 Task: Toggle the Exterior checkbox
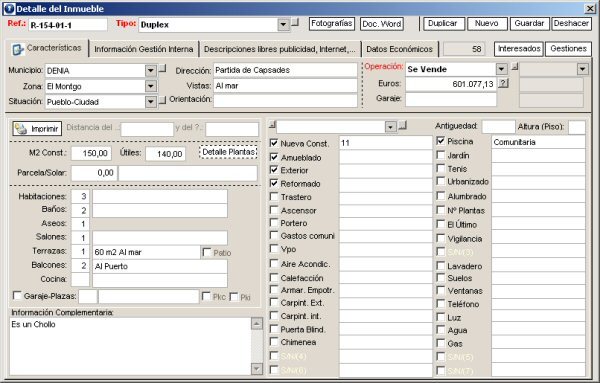point(274,169)
